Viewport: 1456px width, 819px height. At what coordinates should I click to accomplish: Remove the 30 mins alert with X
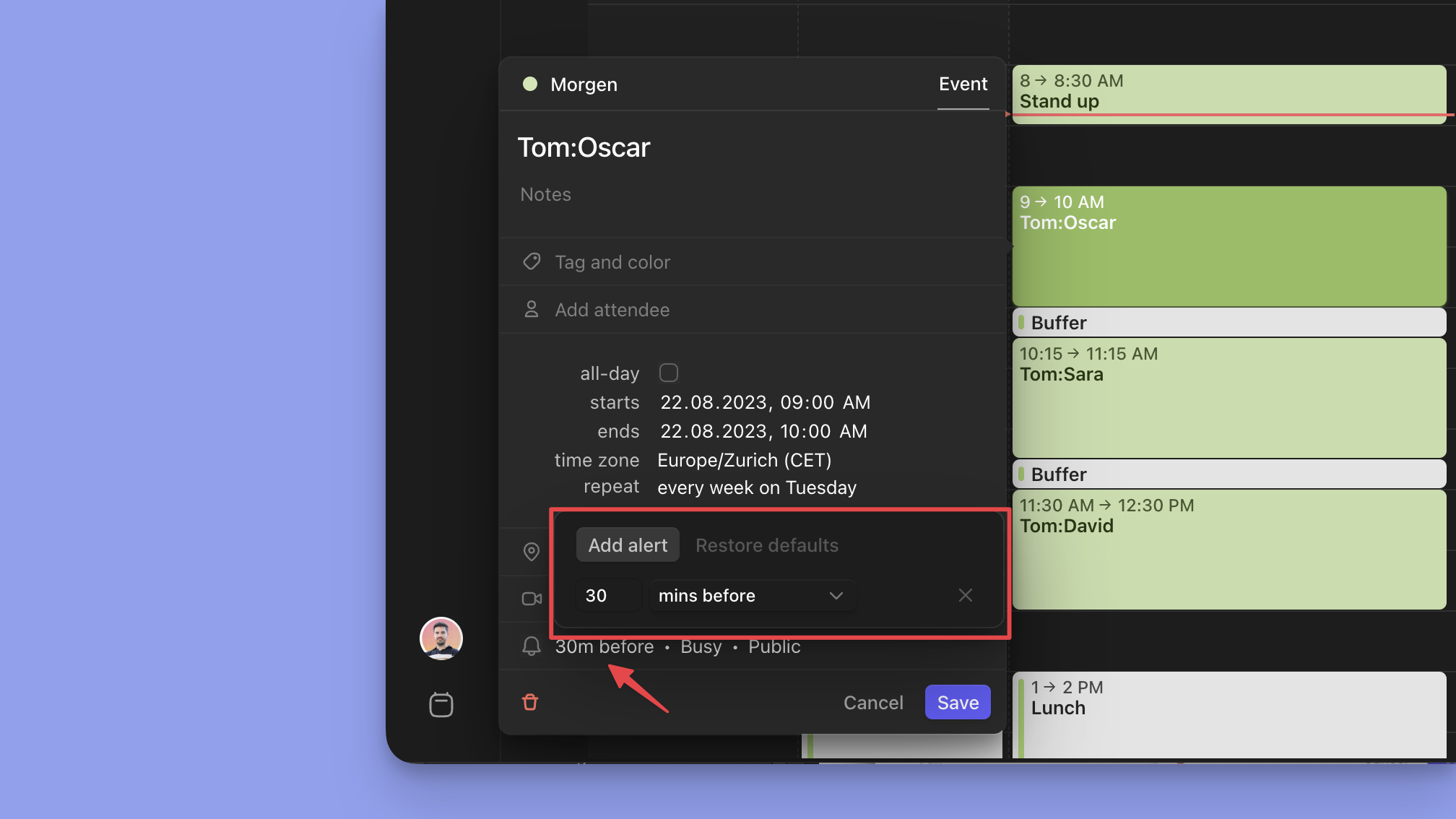(x=966, y=595)
